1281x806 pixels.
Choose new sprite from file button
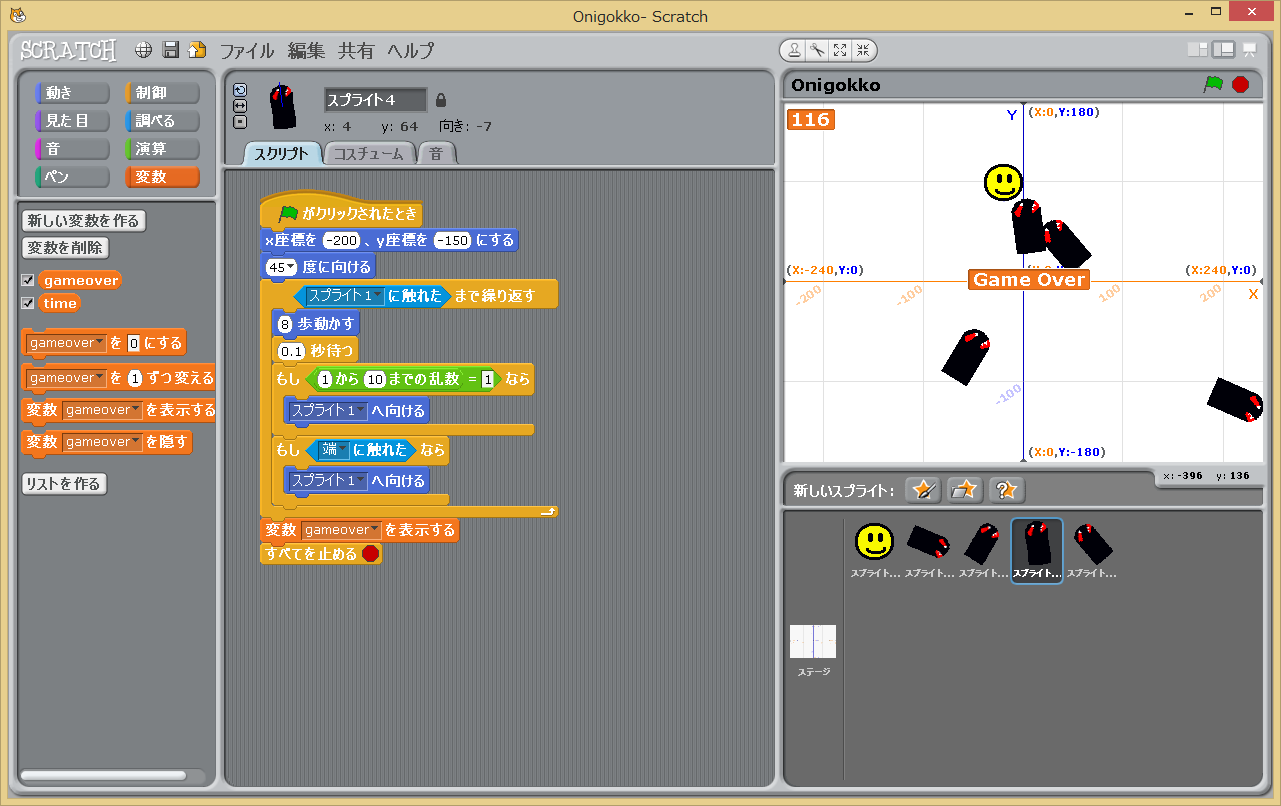965,490
